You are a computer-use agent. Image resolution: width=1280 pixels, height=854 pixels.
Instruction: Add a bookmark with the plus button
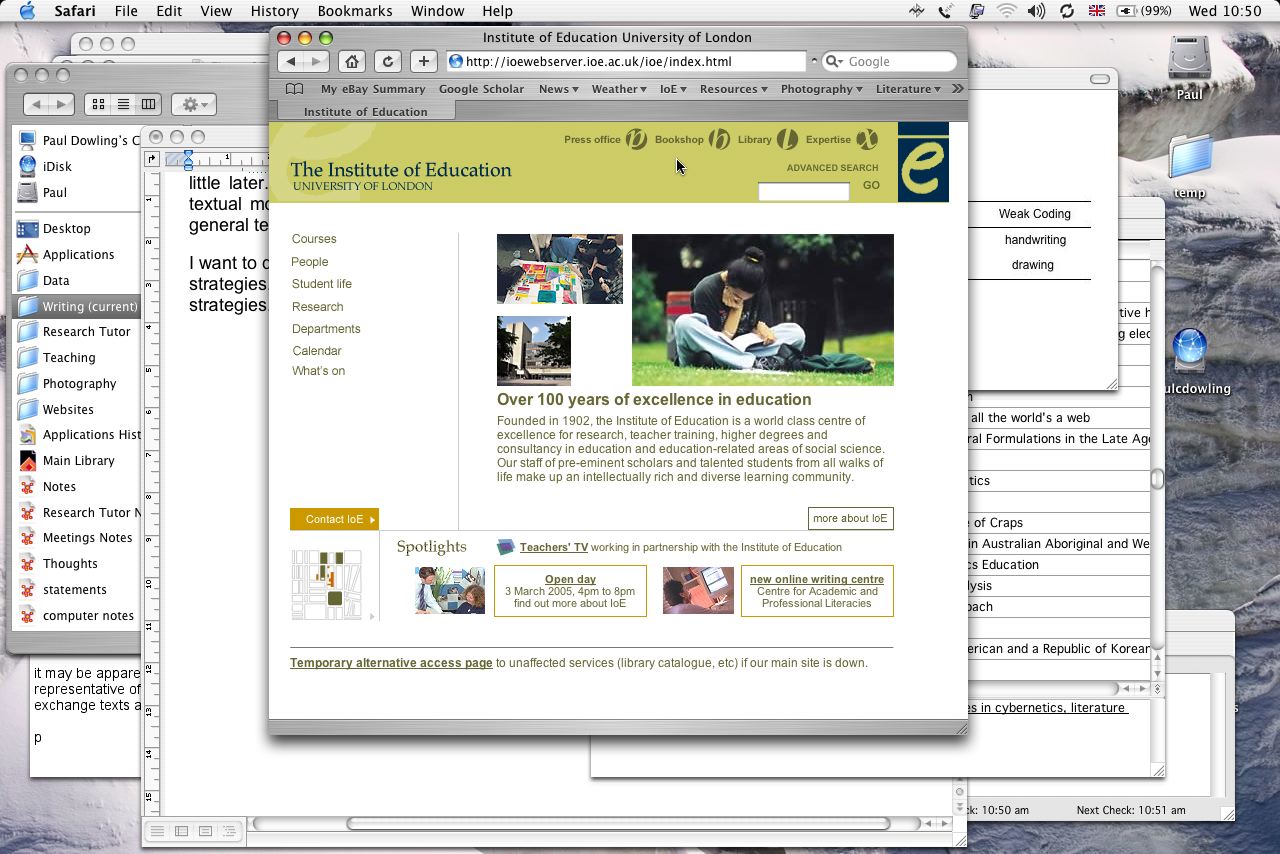[x=424, y=61]
